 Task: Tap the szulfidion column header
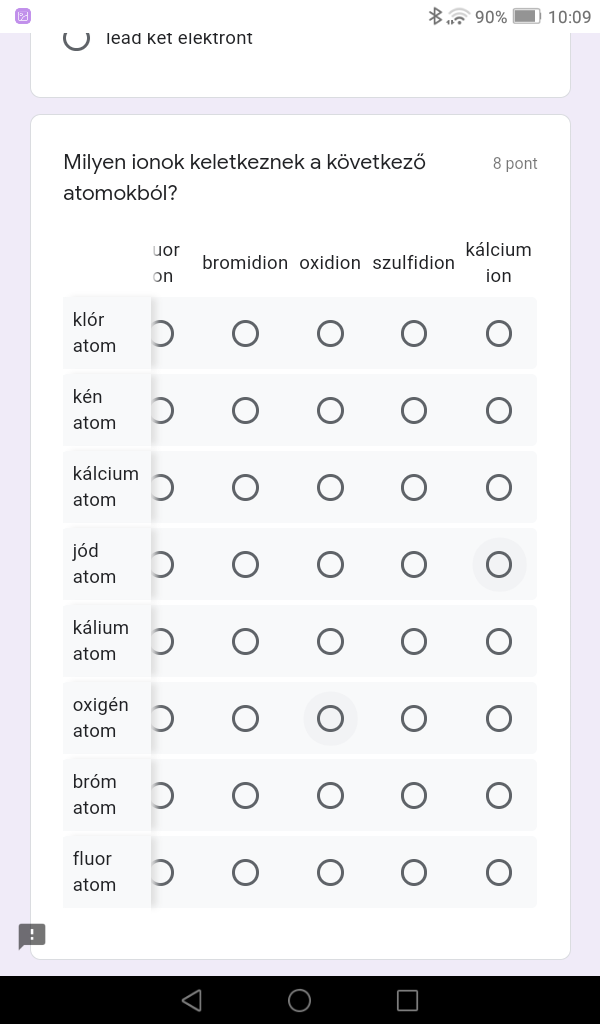click(413, 263)
